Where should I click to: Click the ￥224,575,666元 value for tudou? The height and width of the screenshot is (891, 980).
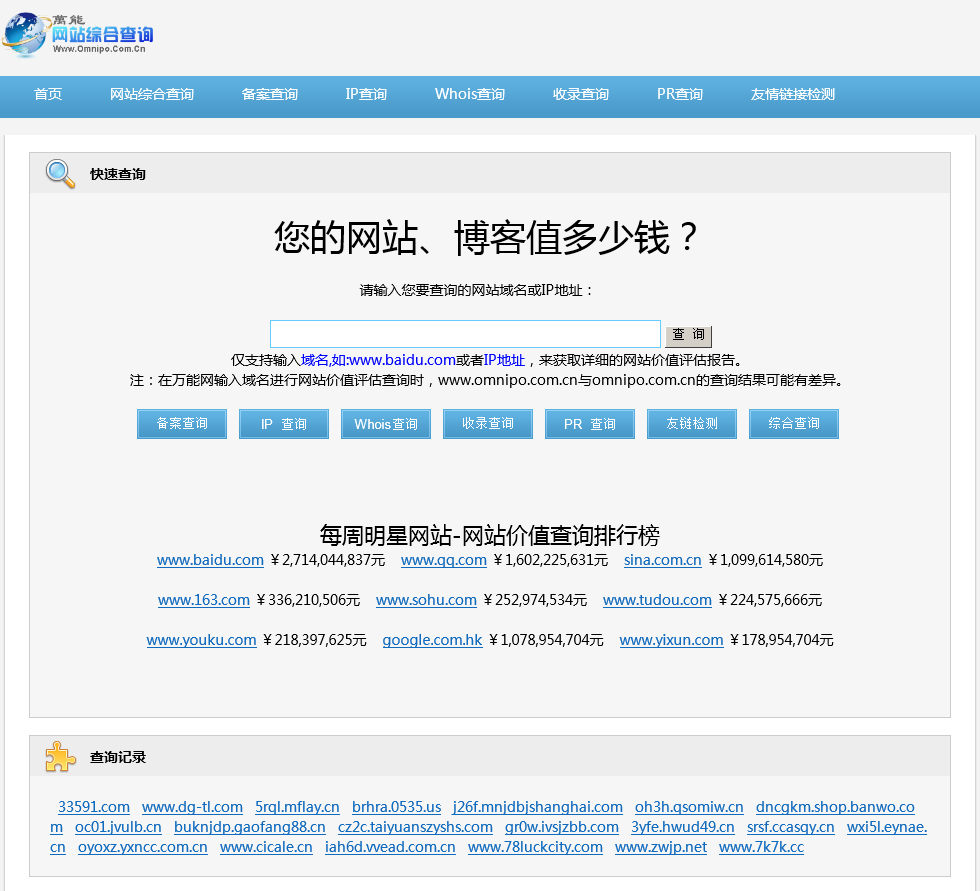pos(770,600)
